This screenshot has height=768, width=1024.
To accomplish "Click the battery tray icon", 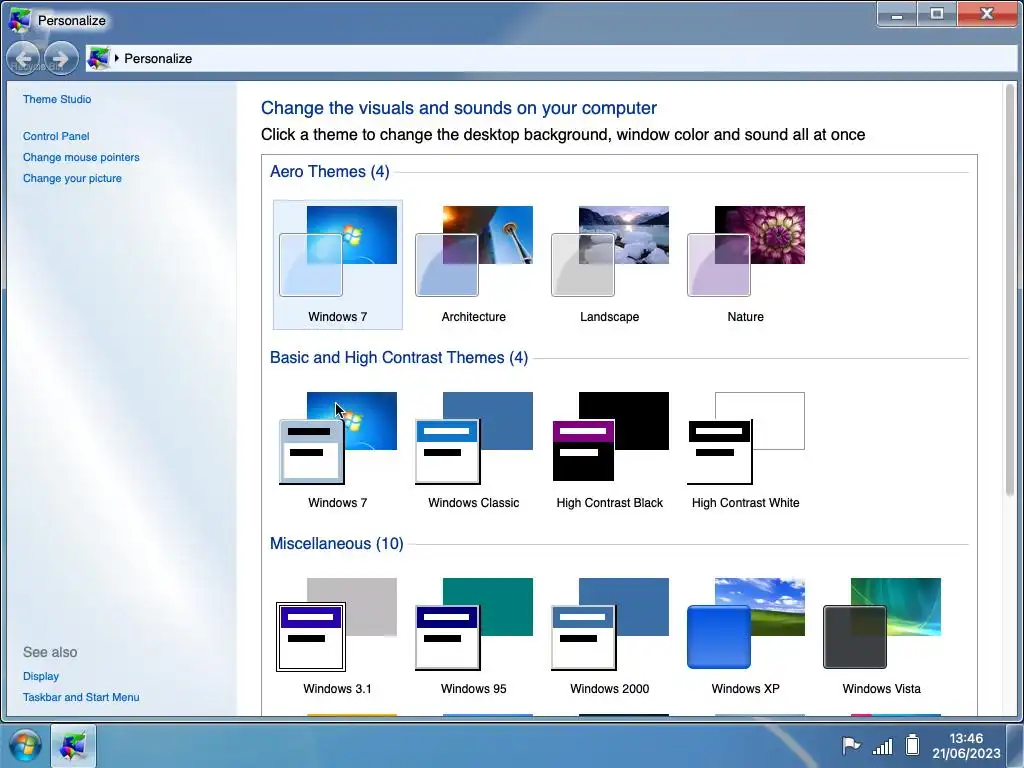I will 912,744.
